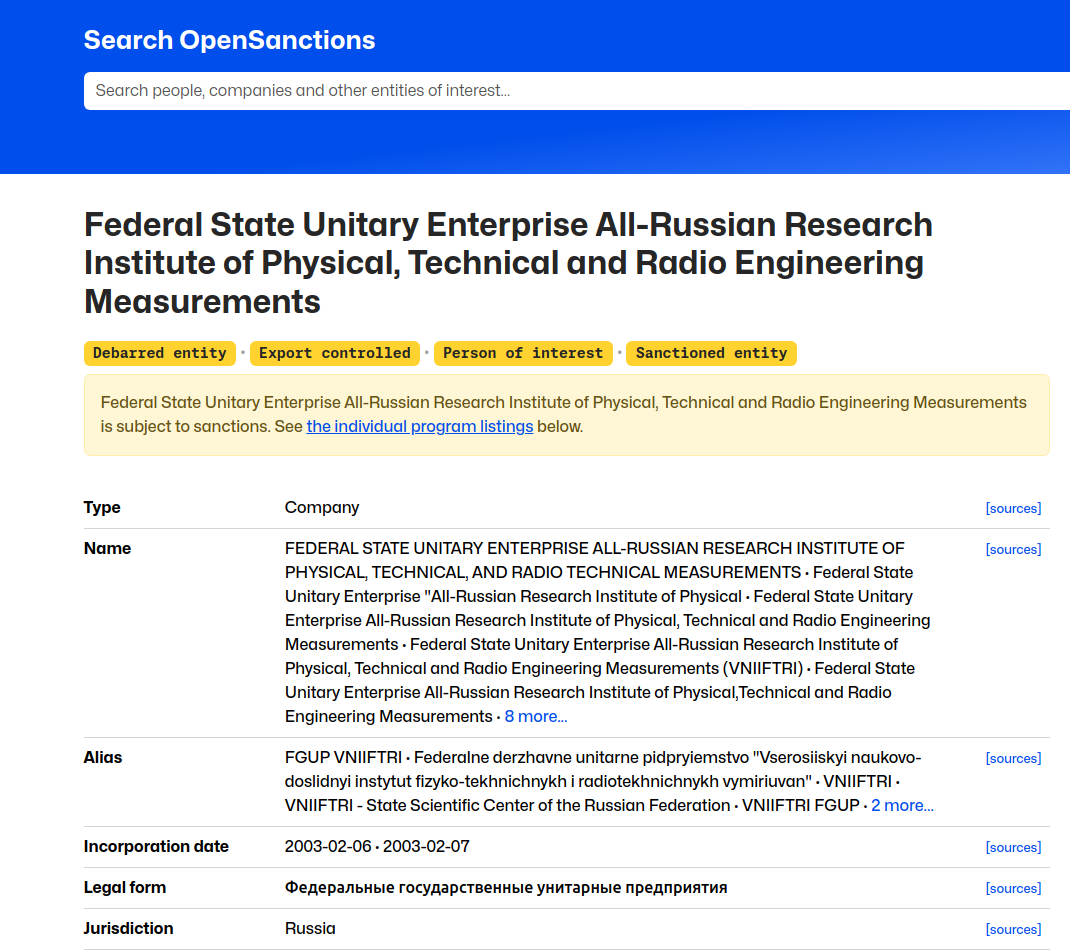Click the Alias row label
Image resolution: width=1070 pixels, height=950 pixels.
coord(103,758)
